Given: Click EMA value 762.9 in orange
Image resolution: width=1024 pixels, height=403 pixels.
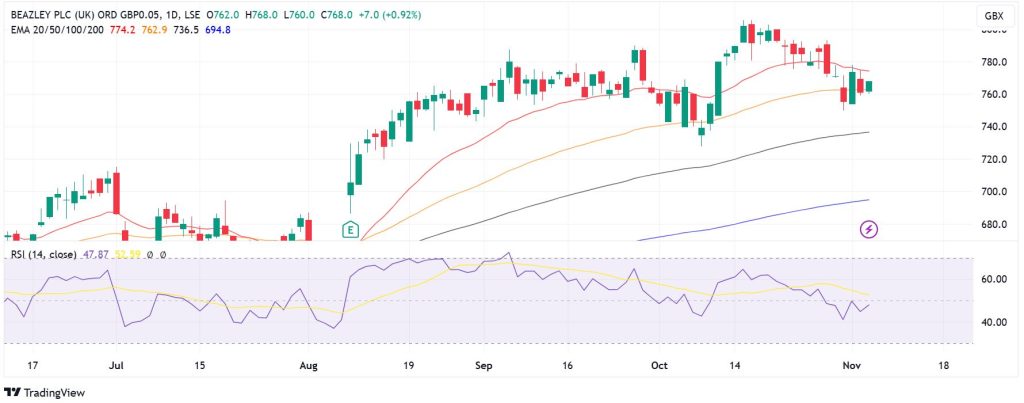Looking at the screenshot, I should [x=154, y=29].
